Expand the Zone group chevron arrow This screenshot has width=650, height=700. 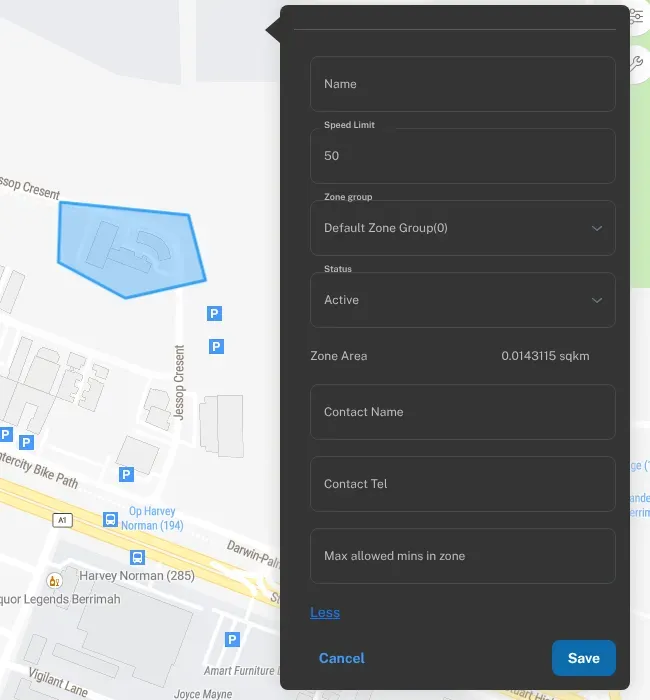[x=597, y=228]
